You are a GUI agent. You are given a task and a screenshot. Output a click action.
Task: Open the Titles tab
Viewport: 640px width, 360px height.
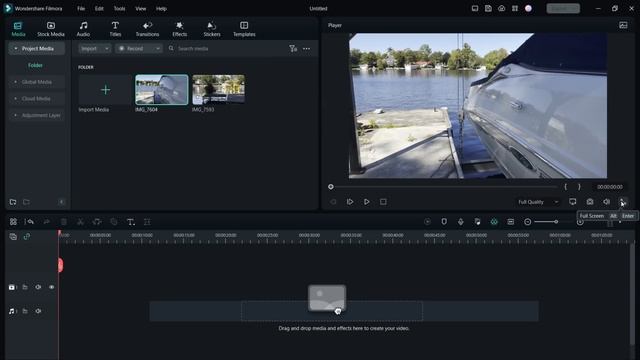[x=115, y=29]
